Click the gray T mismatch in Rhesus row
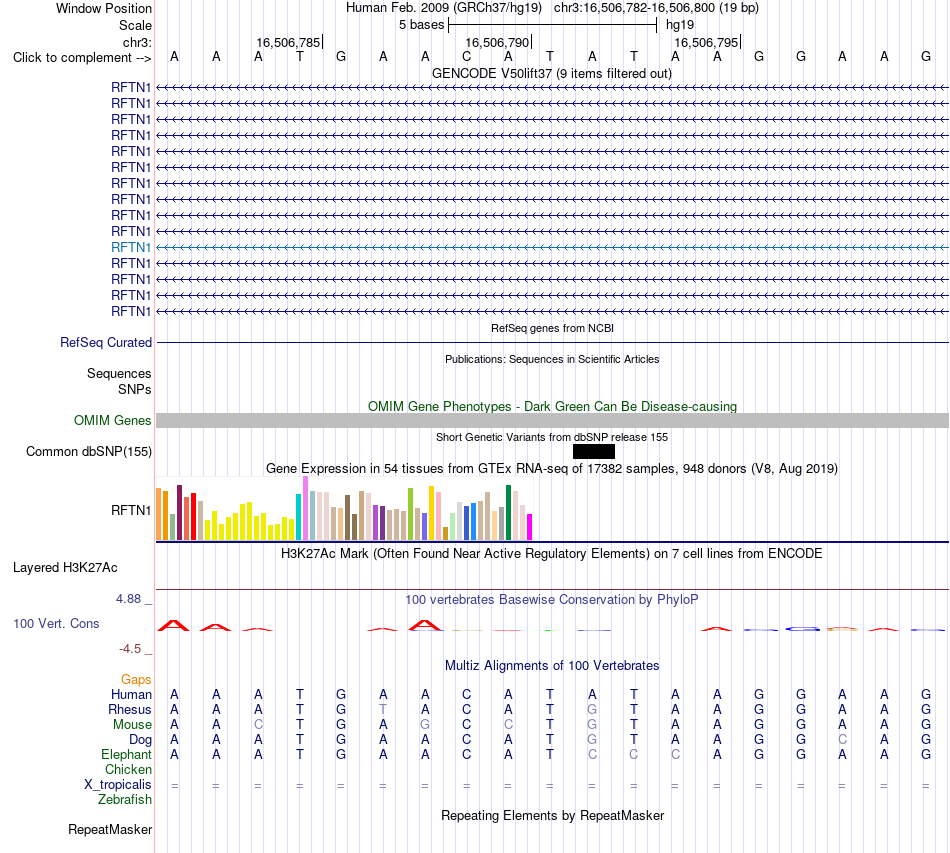 [383, 709]
